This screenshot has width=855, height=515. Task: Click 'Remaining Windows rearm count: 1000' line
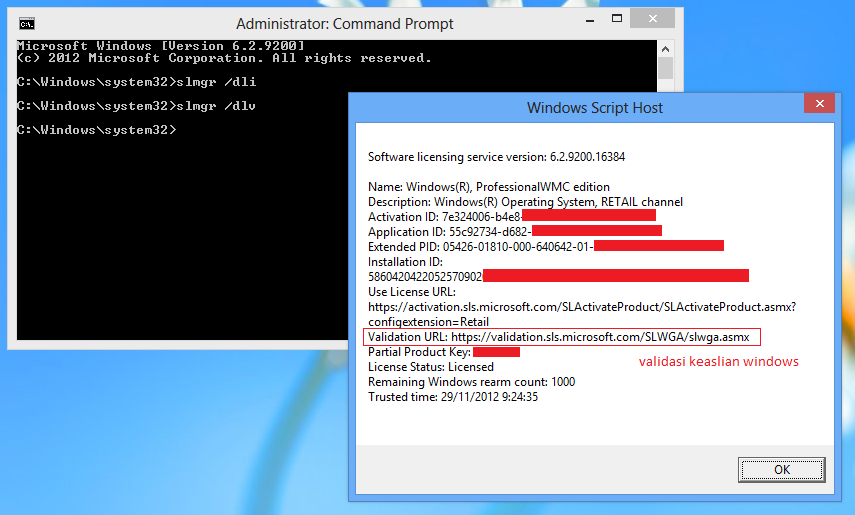(x=471, y=382)
